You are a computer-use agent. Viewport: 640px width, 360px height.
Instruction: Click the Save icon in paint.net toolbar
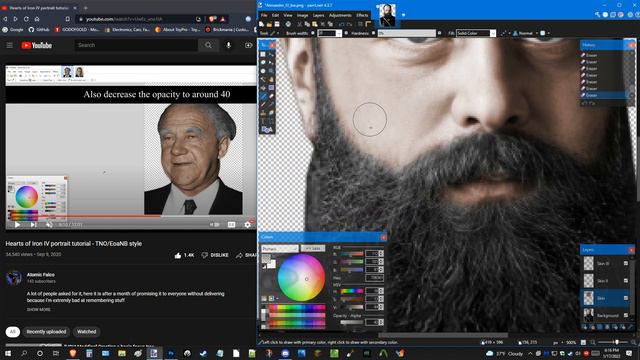click(277, 24)
